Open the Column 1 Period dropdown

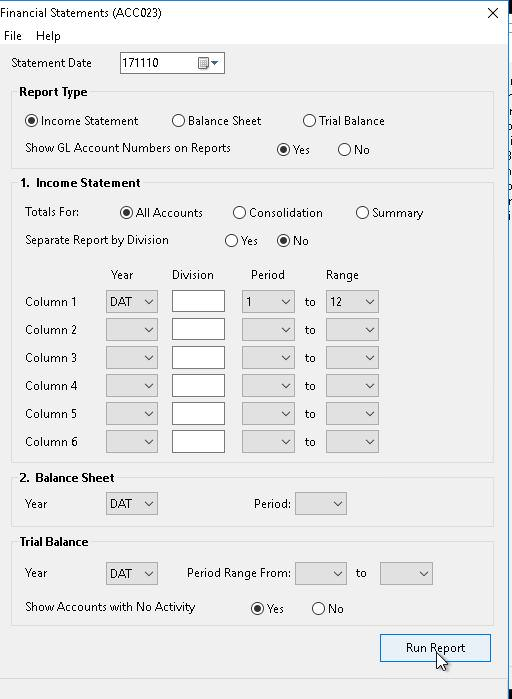click(268, 302)
